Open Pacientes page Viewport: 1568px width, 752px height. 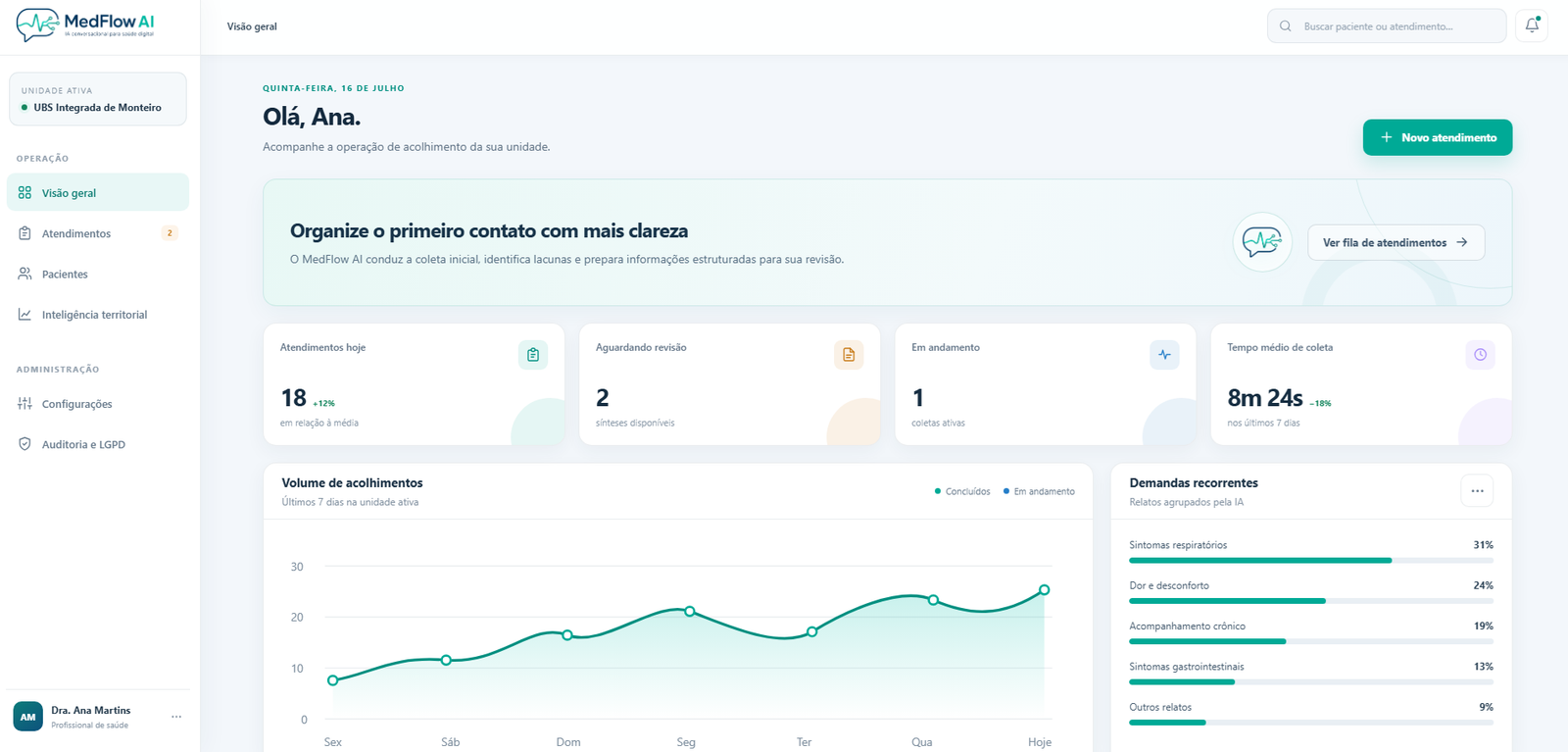[98, 274]
